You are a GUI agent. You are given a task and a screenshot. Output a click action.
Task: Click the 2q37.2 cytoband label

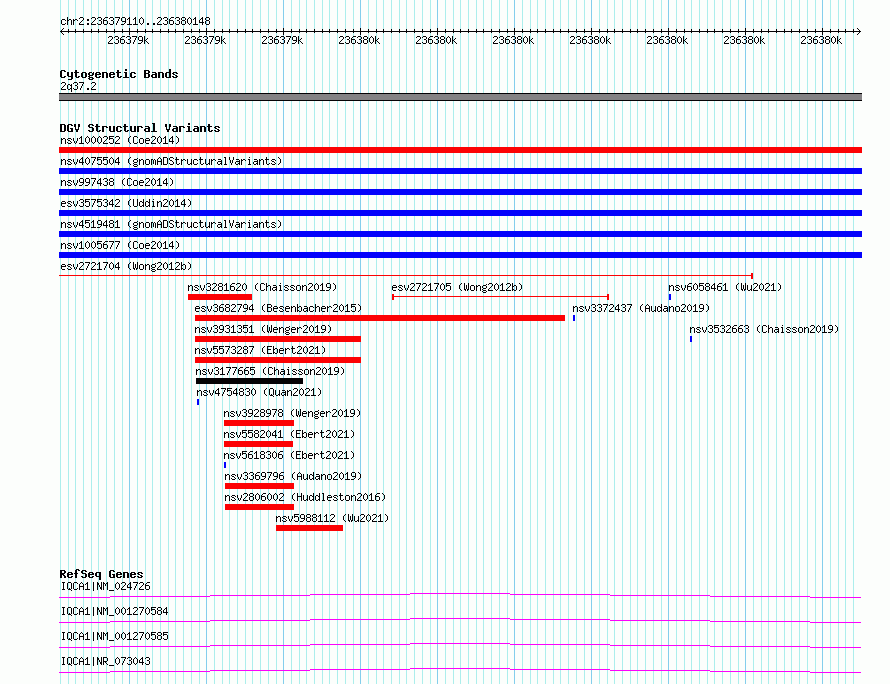(78, 86)
